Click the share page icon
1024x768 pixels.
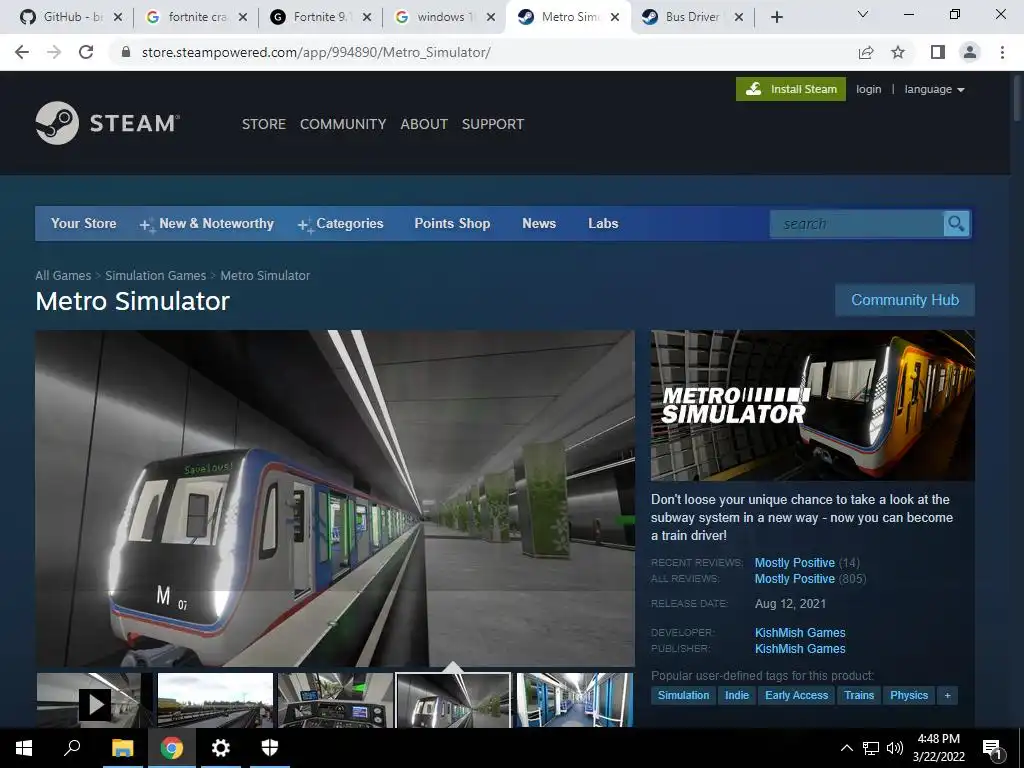[866, 52]
